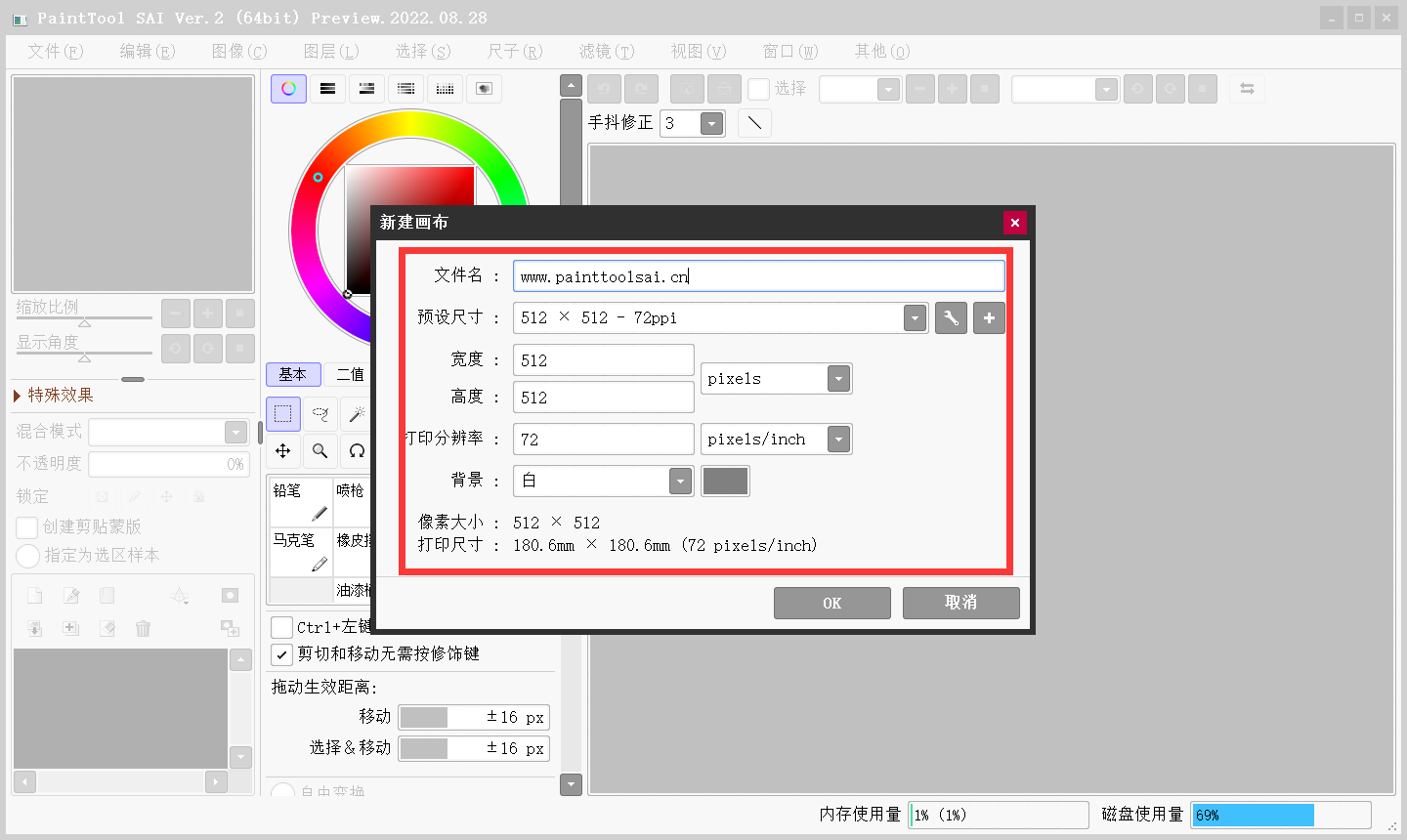Show the gray scale slider panel icon
This screenshot has height=840, width=1407.
click(x=405, y=89)
